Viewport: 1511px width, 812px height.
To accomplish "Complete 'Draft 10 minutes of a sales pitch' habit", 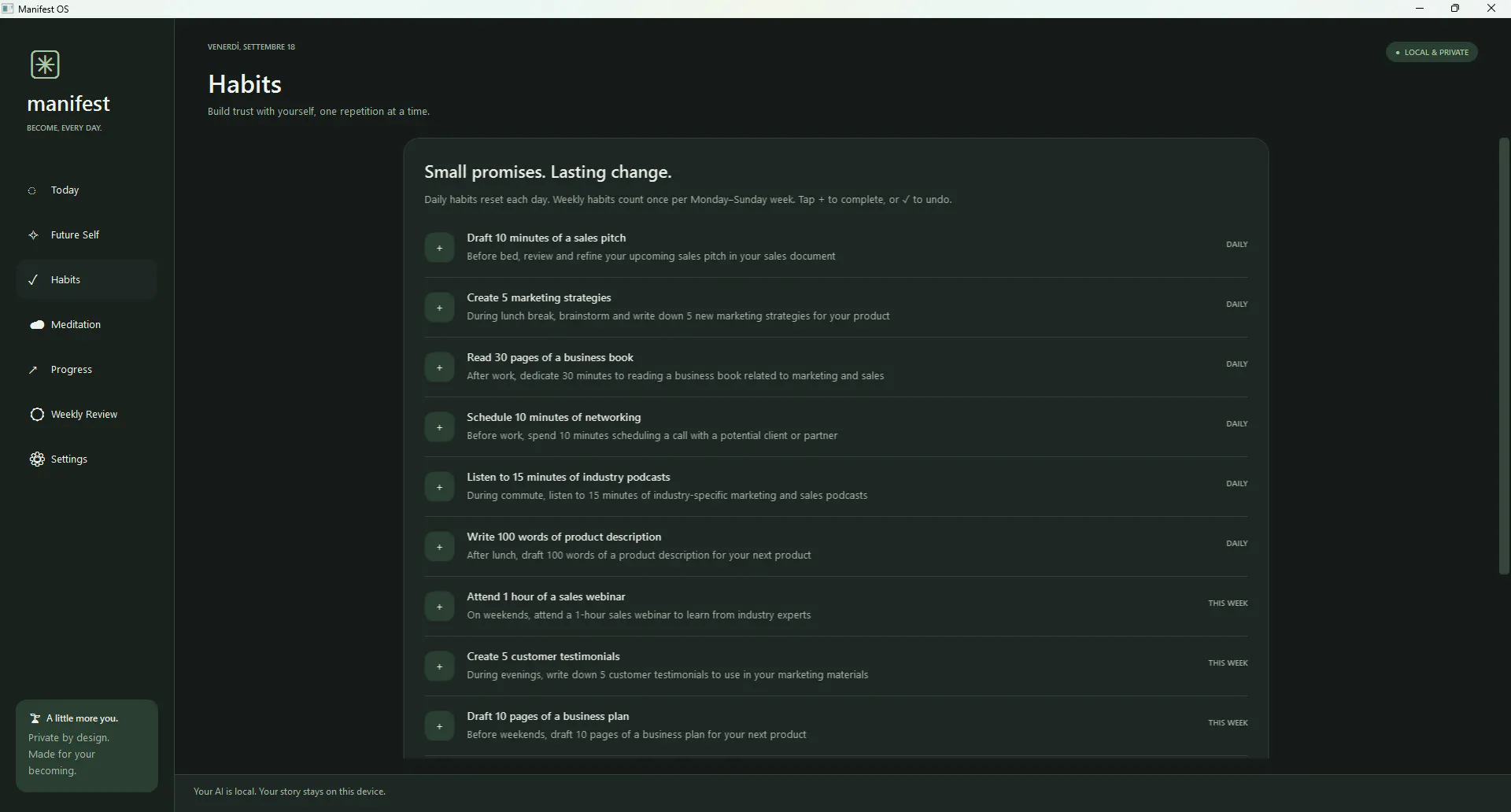I will click(439, 247).
